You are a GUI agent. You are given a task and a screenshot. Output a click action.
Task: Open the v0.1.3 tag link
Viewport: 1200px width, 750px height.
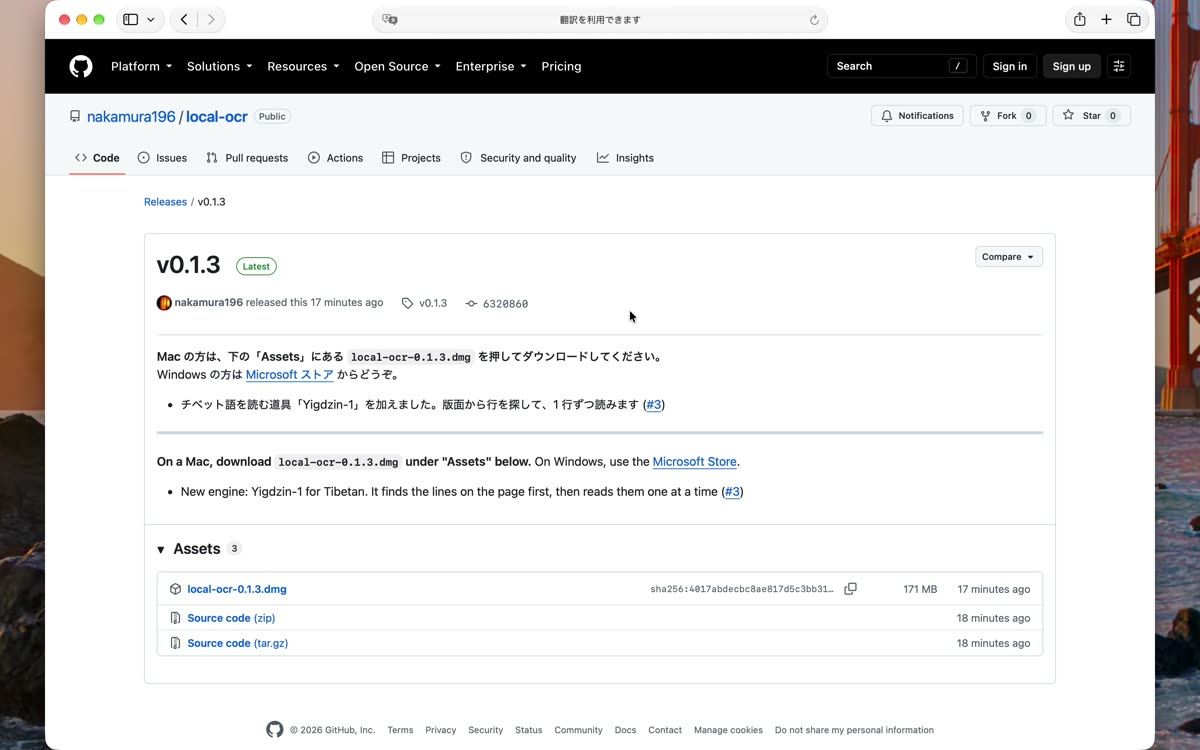click(433, 303)
